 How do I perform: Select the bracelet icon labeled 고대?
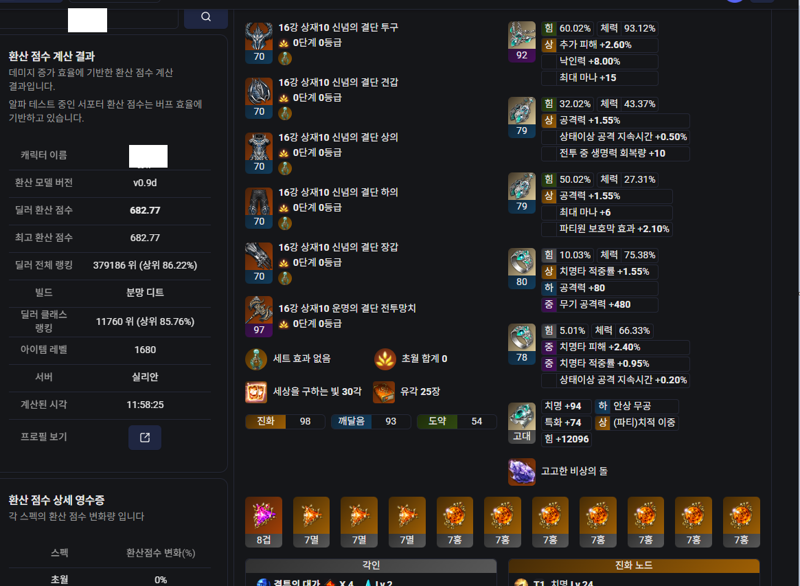(x=521, y=416)
